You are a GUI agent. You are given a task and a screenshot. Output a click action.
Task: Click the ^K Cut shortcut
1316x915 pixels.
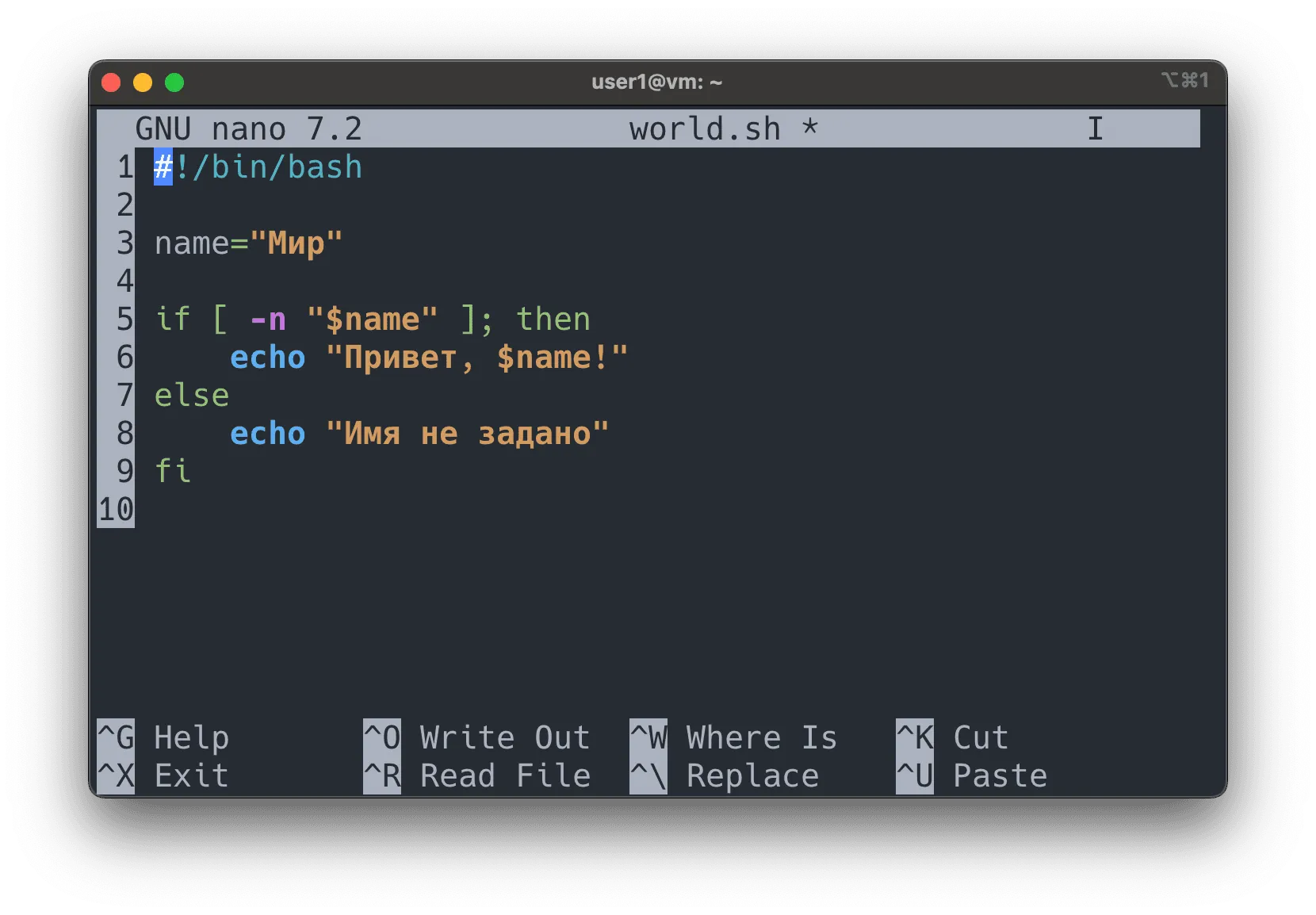pos(952,737)
